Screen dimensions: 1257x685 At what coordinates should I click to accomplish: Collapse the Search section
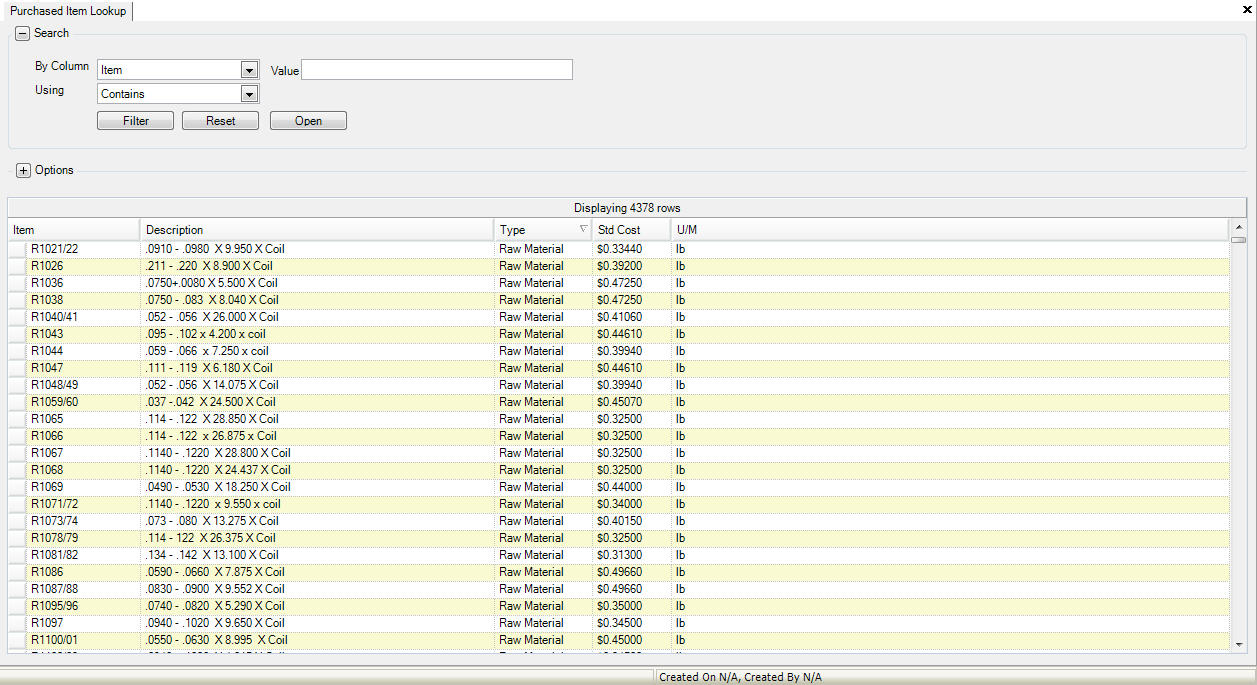[x=23, y=34]
